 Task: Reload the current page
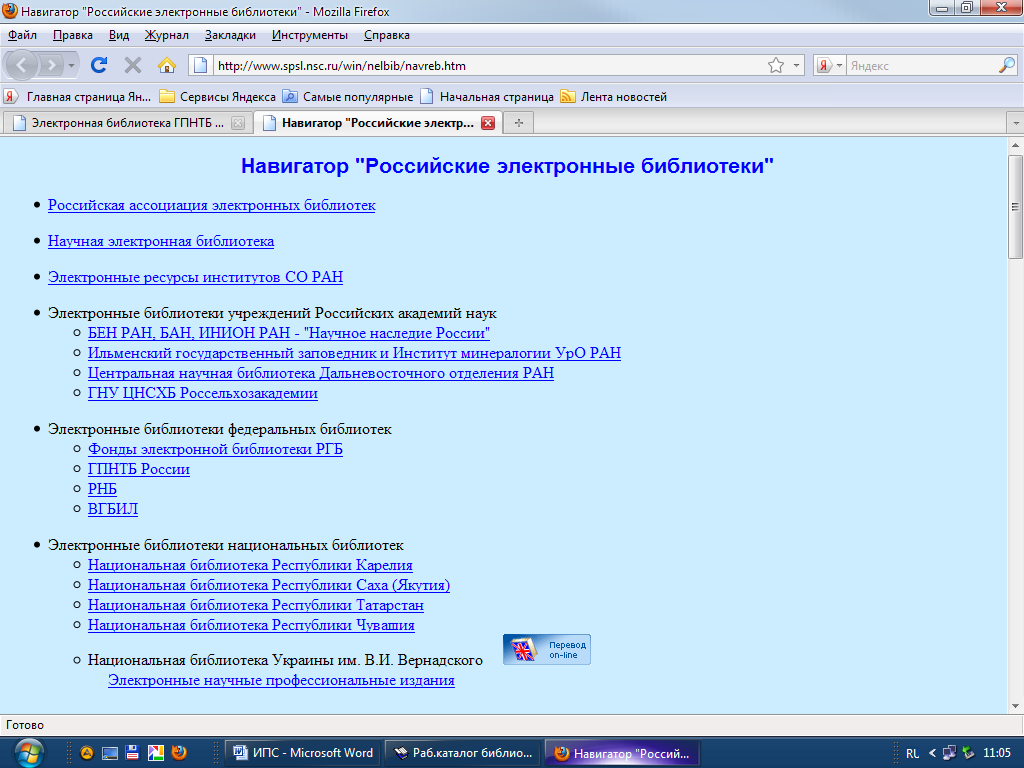pyautogui.click(x=99, y=65)
